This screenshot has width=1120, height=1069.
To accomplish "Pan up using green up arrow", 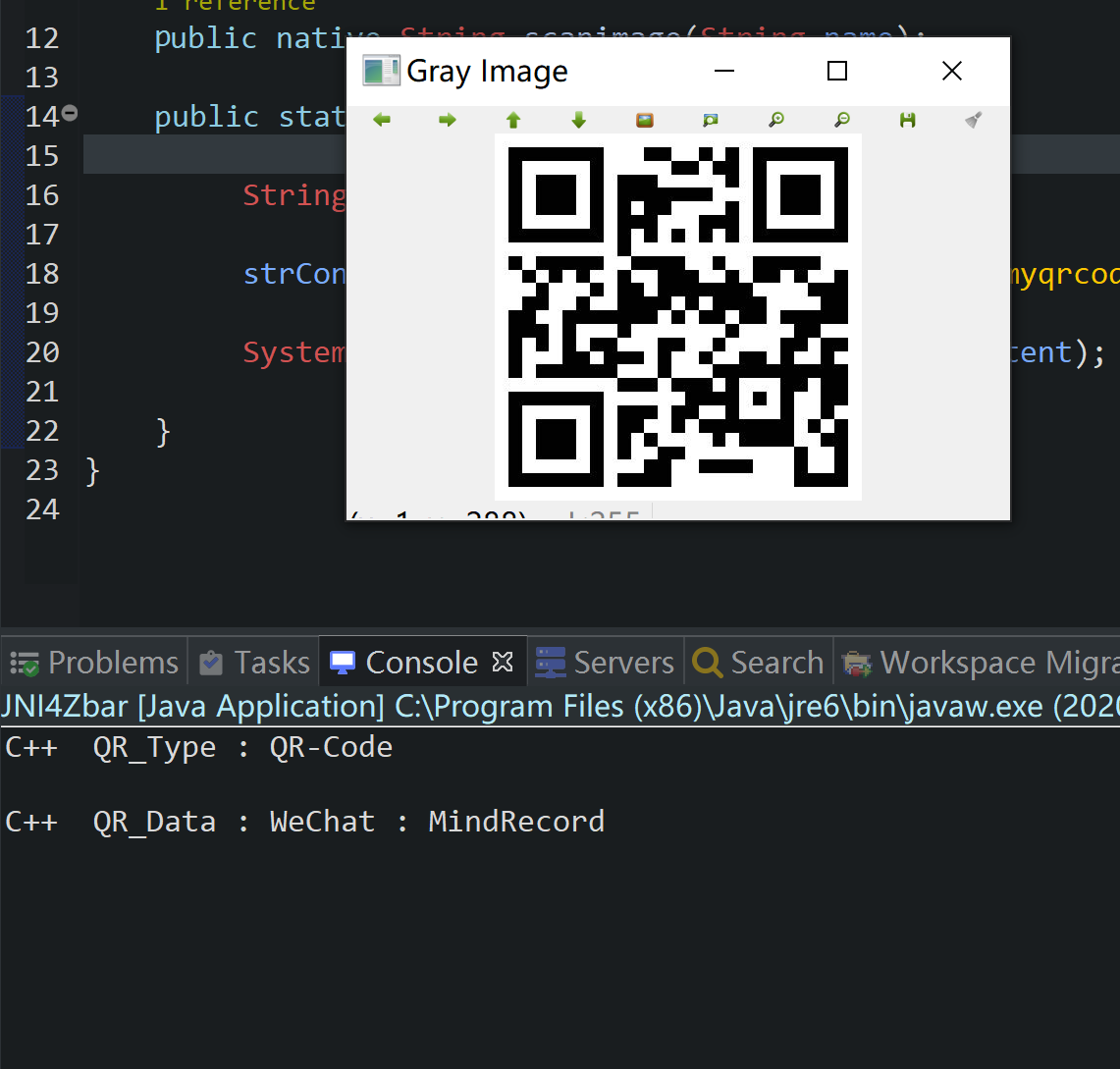I will coord(512,120).
